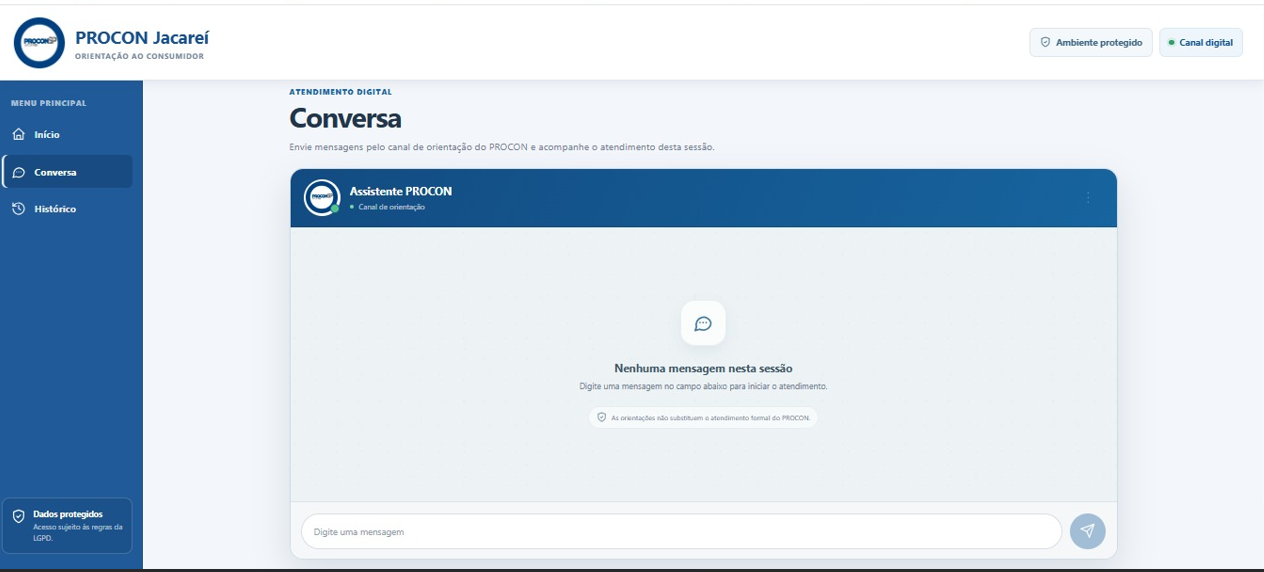Click the PROCON Jacareí title text
1264x572 pixels.
click(x=142, y=38)
